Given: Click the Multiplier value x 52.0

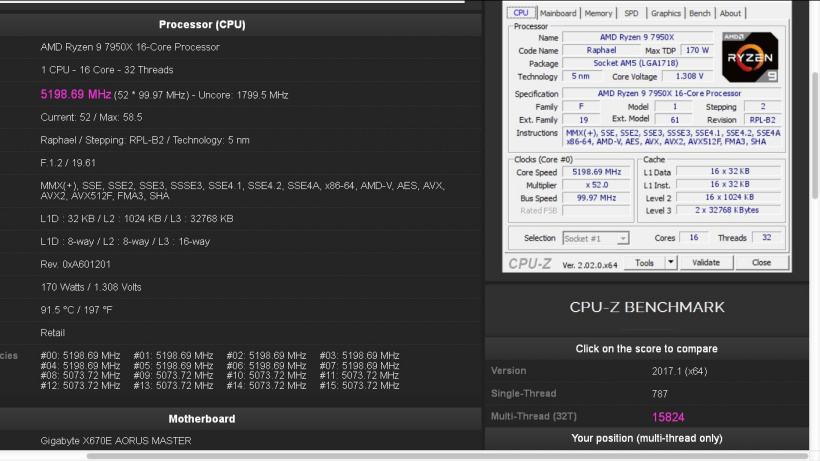Looking at the screenshot, I should tap(597, 185).
